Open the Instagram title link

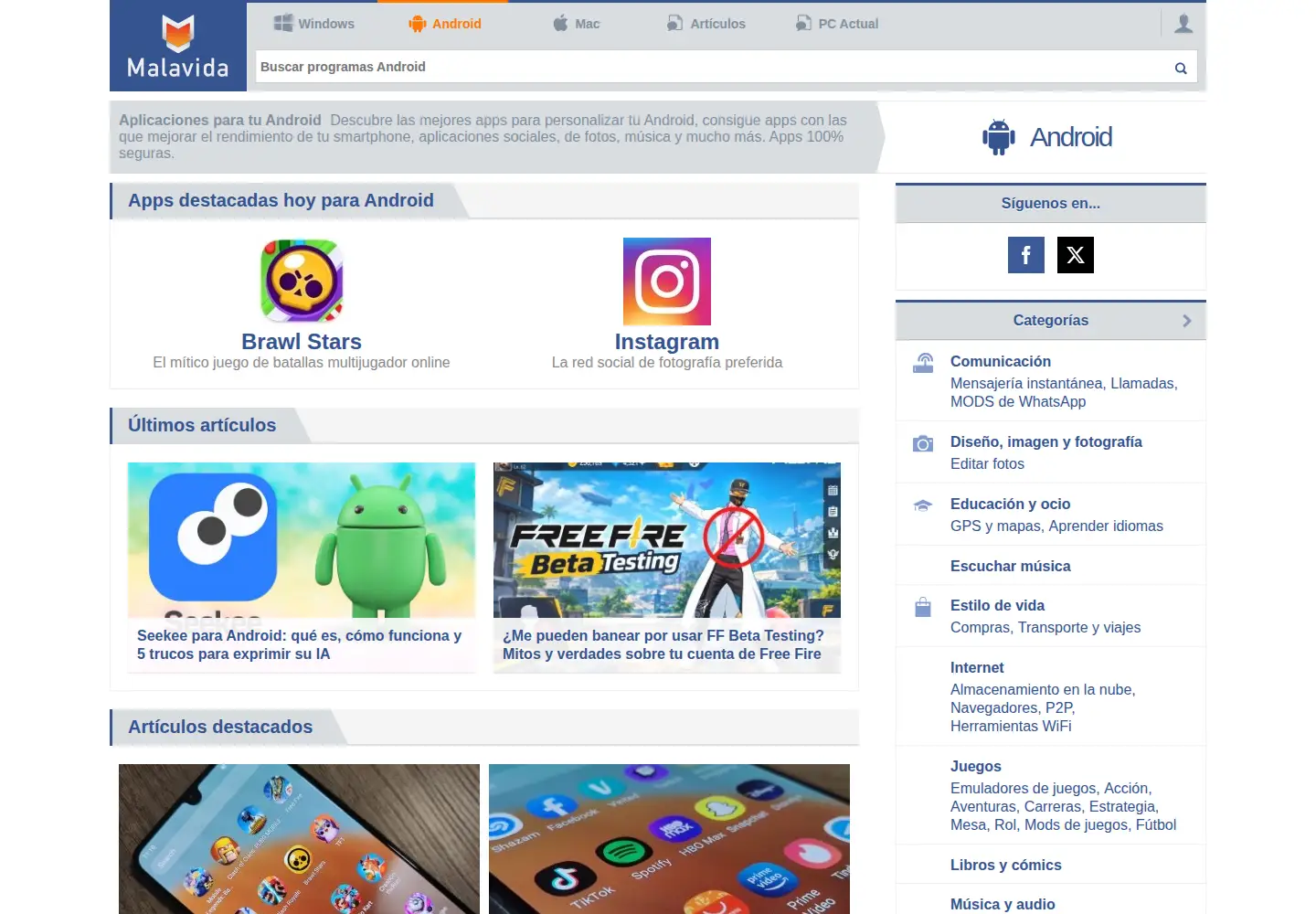pyautogui.click(x=667, y=342)
